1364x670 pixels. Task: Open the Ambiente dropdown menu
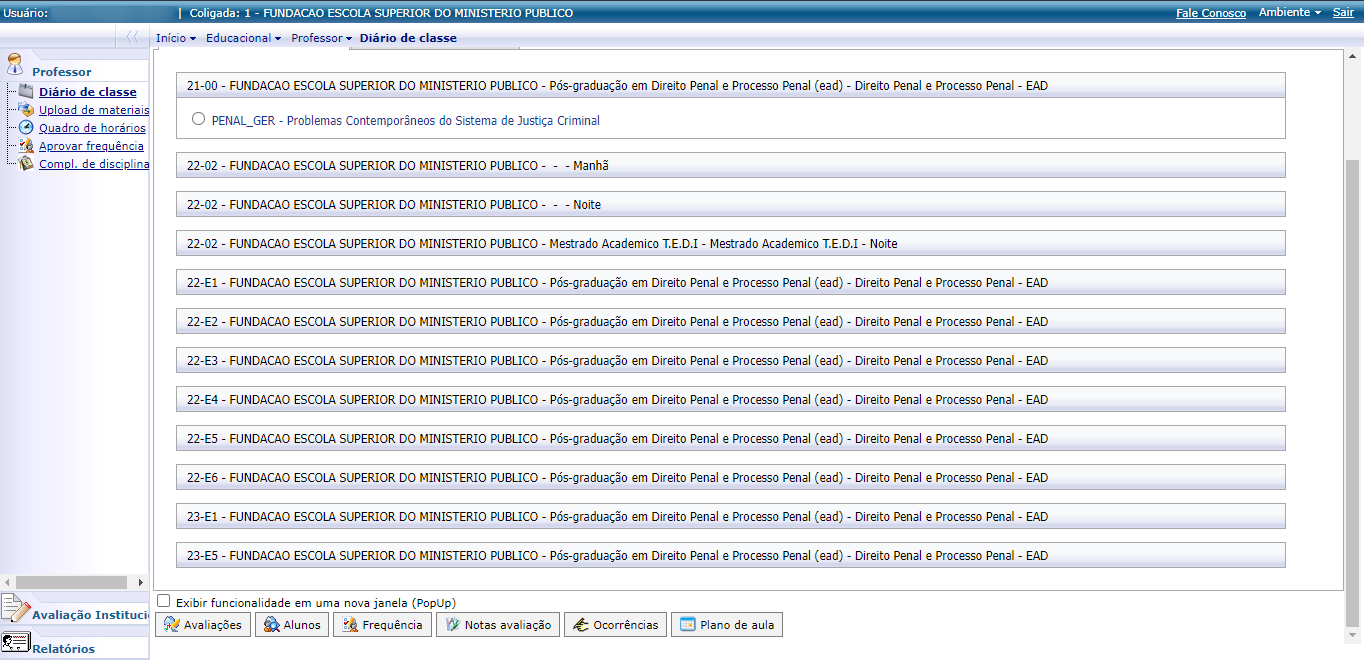tap(1290, 13)
